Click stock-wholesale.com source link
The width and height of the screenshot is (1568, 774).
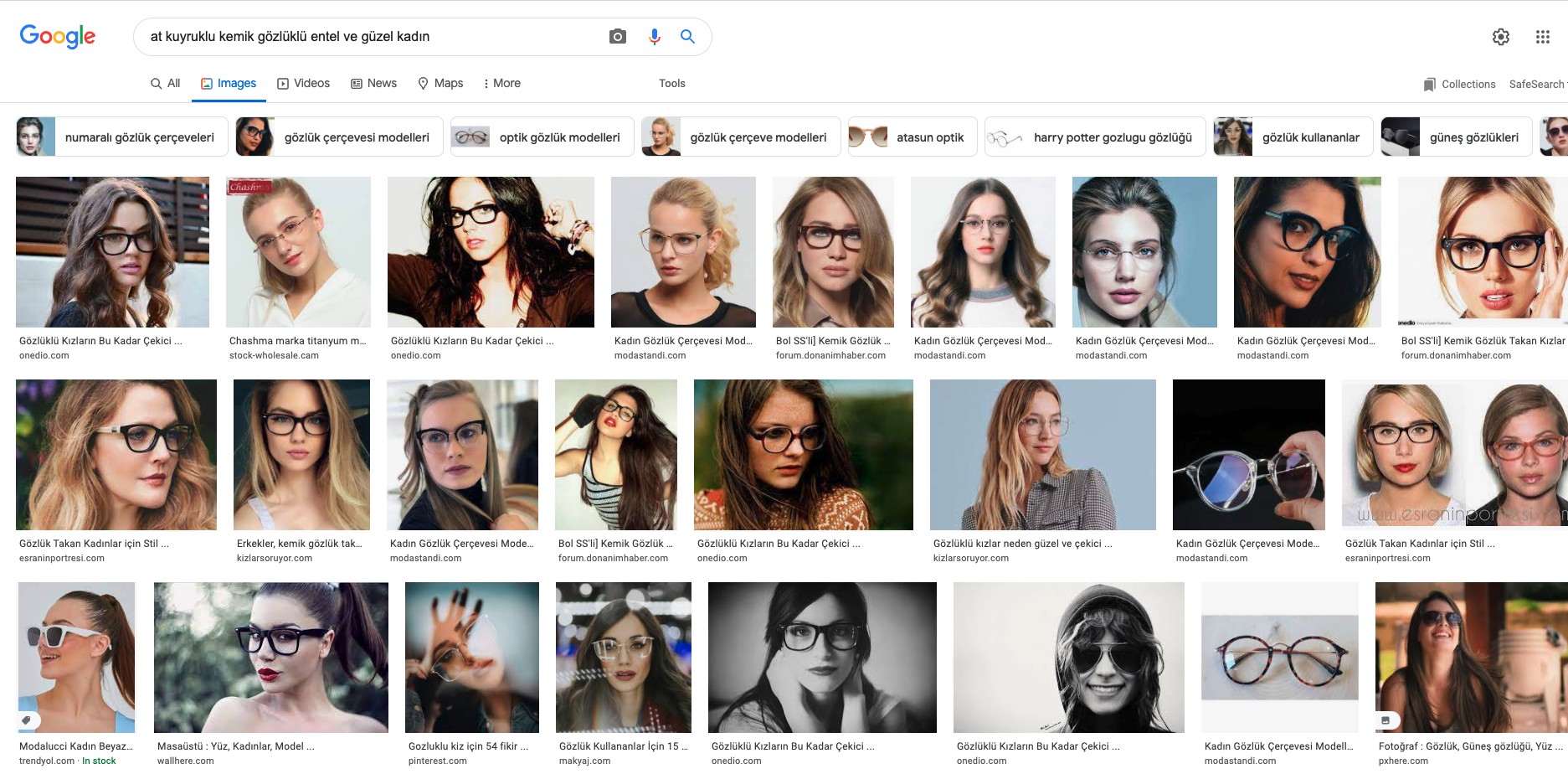point(274,355)
